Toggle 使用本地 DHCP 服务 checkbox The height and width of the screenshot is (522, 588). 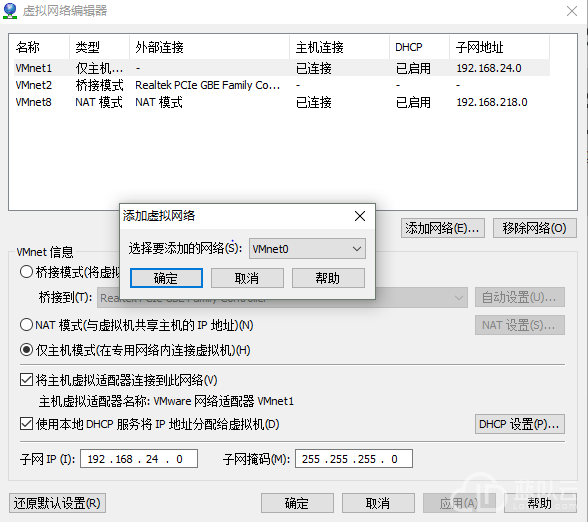pos(26,424)
